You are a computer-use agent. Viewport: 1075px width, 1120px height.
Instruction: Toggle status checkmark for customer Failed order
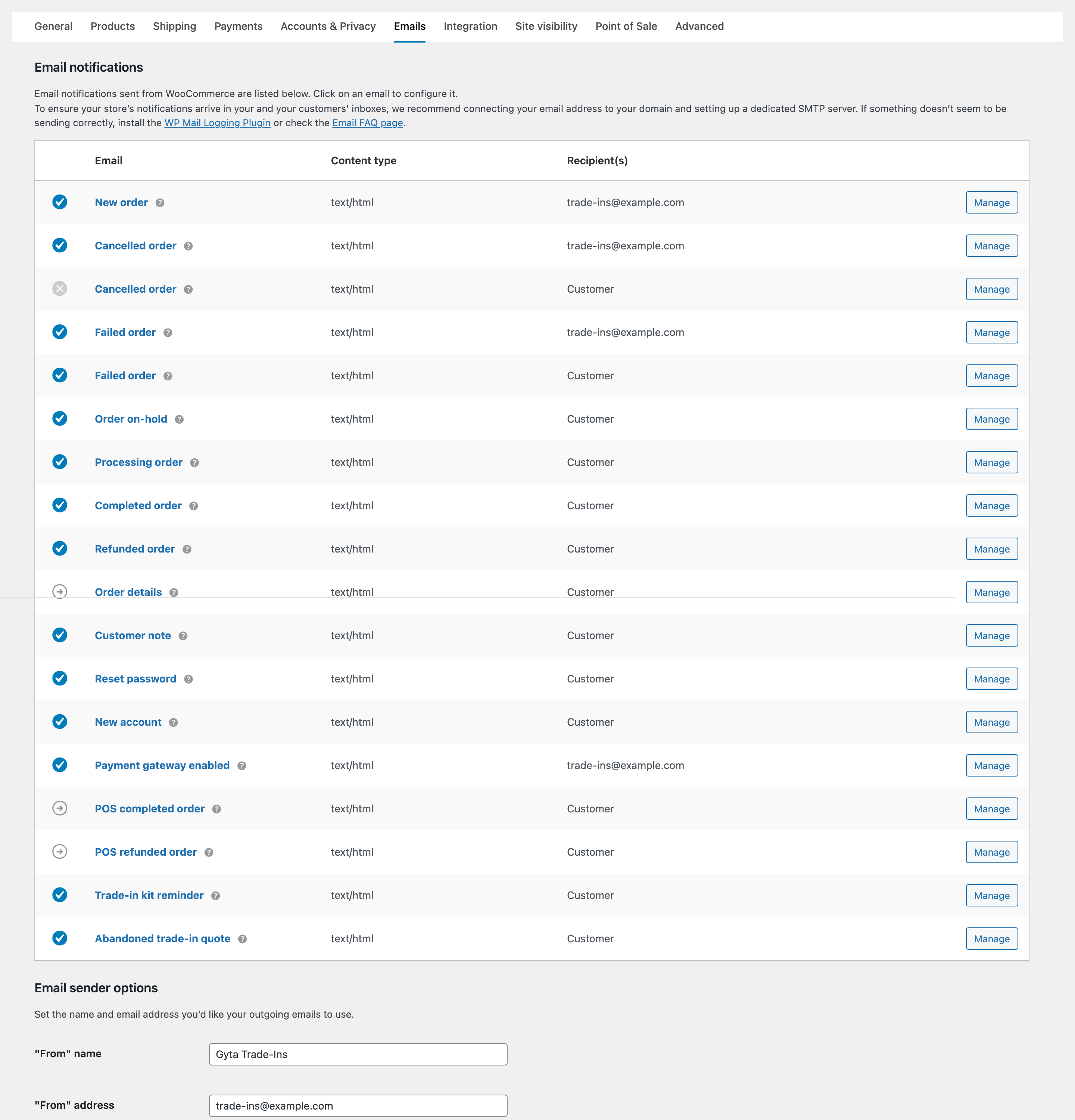(x=60, y=376)
